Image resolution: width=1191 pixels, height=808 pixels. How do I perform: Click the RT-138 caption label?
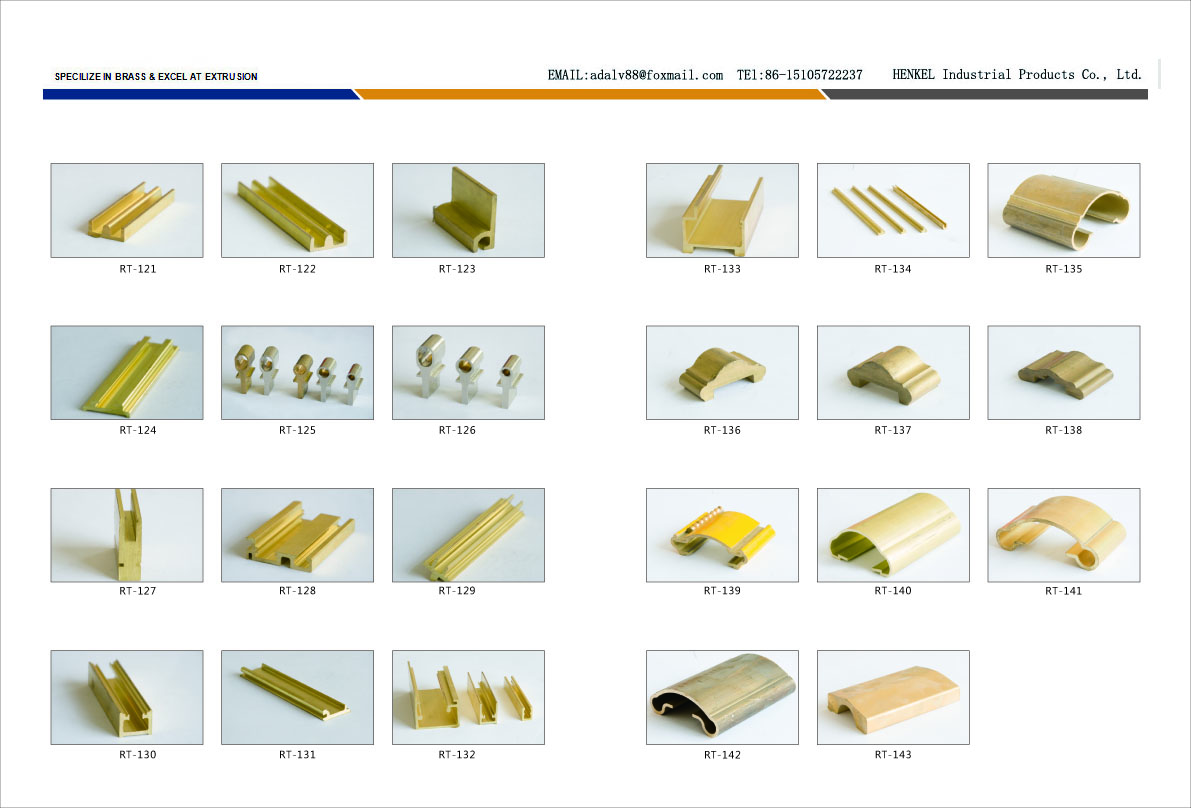(1063, 430)
